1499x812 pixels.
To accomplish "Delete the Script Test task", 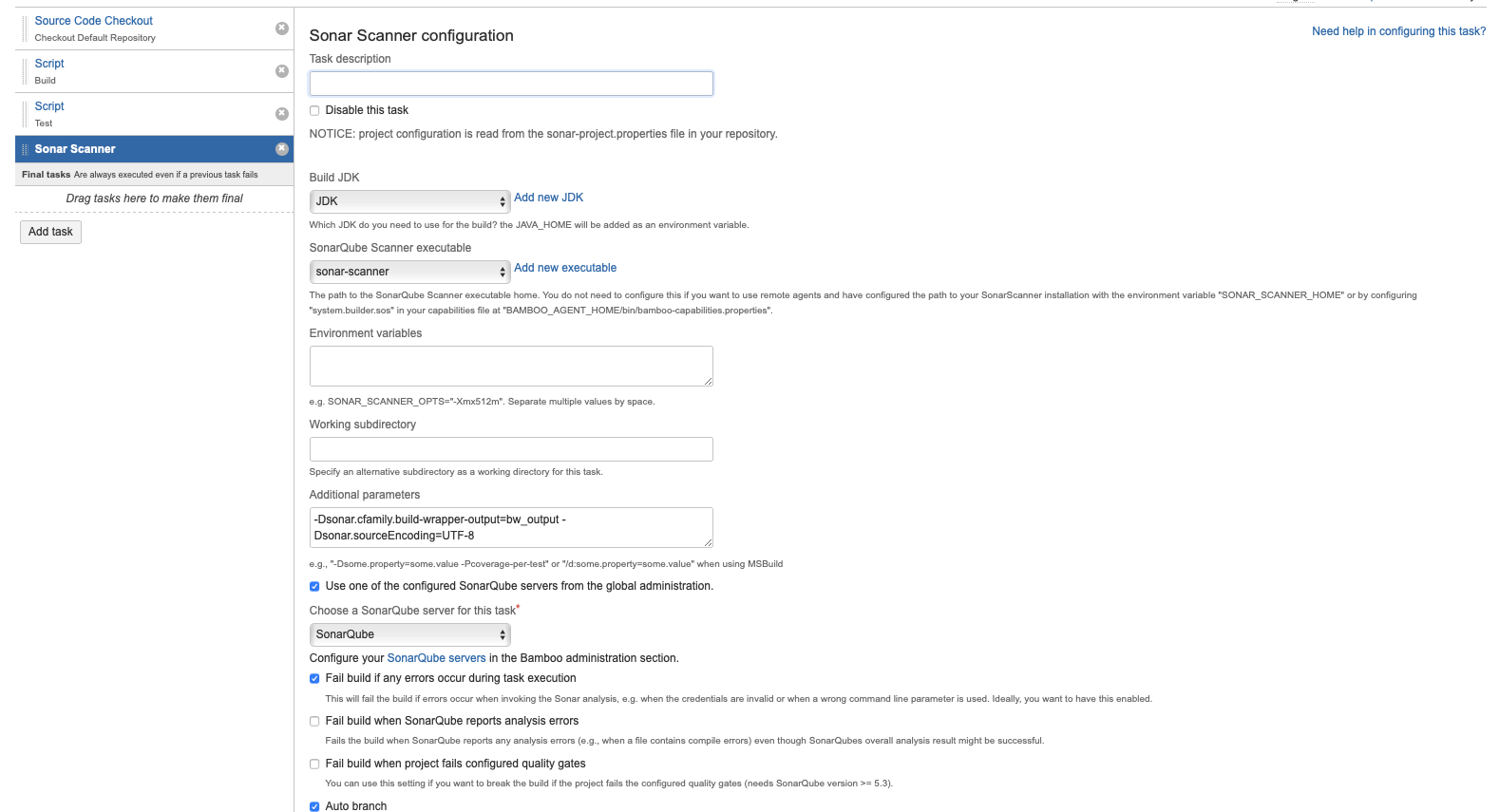I will pos(281,114).
